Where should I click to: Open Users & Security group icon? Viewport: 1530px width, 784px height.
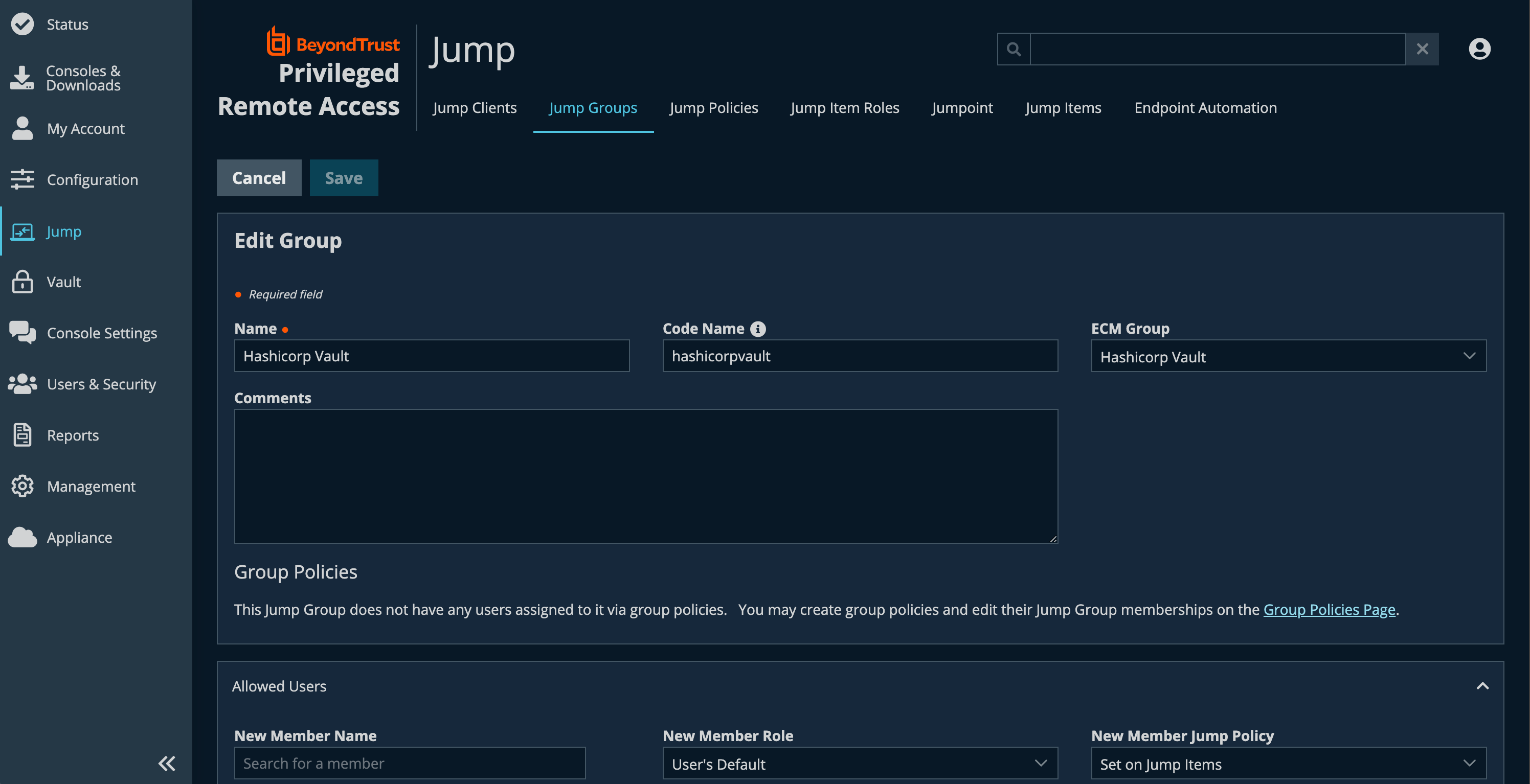(x=22, y=383)
